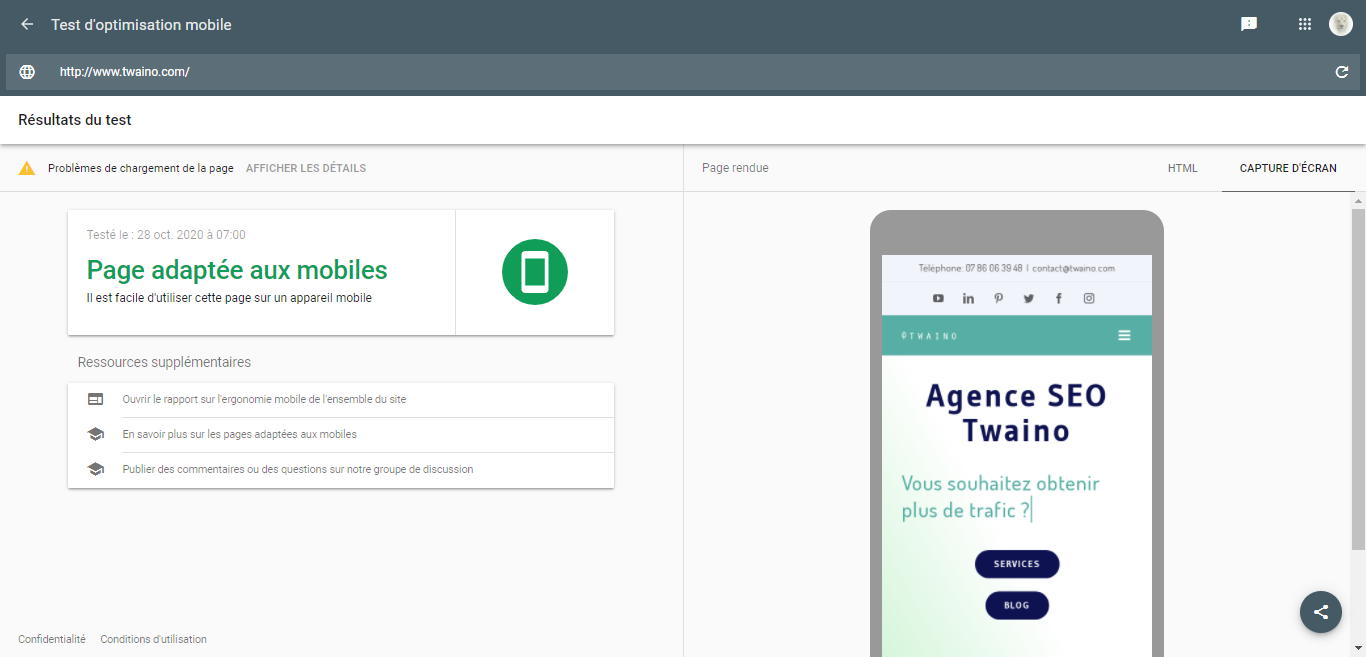
Task: Open the Google apps grid
Action: click(1305, 24)
